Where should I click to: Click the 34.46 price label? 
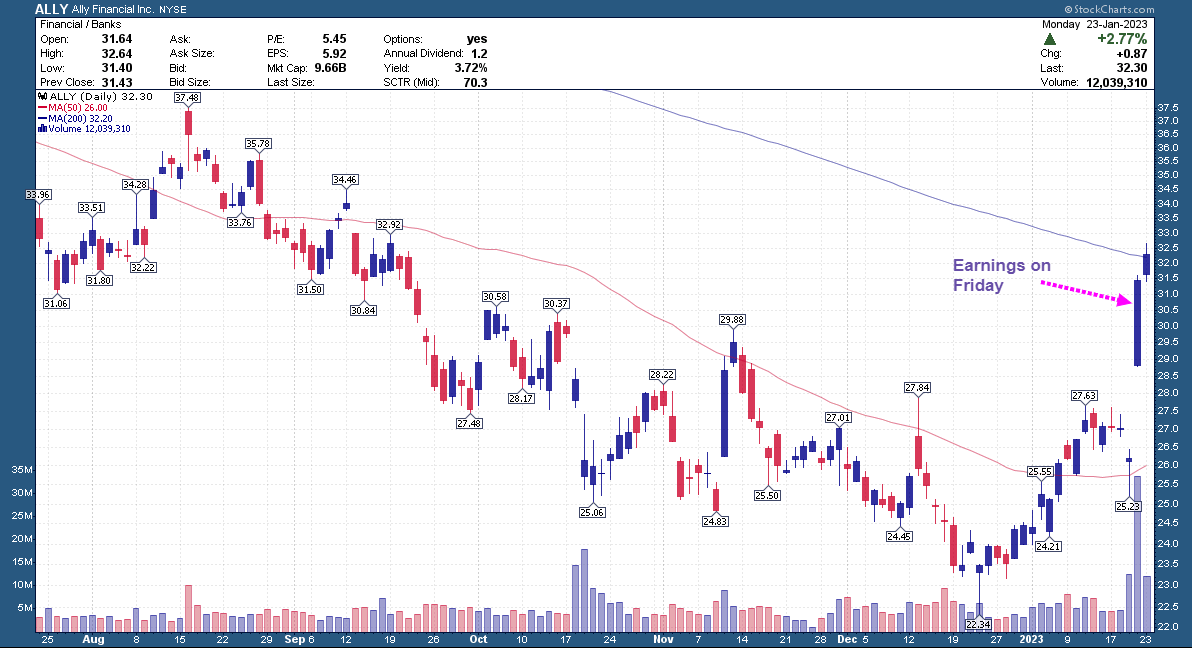point(345,179)
